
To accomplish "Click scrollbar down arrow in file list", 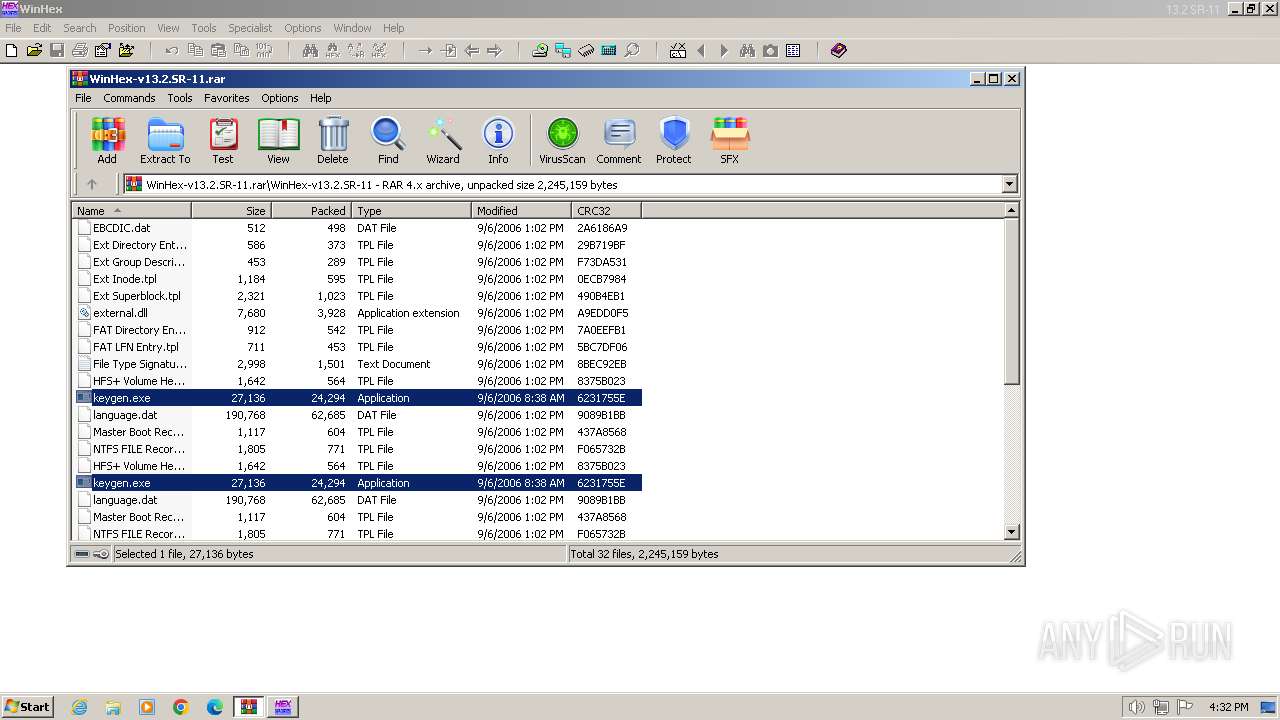I will (1011, 532).
